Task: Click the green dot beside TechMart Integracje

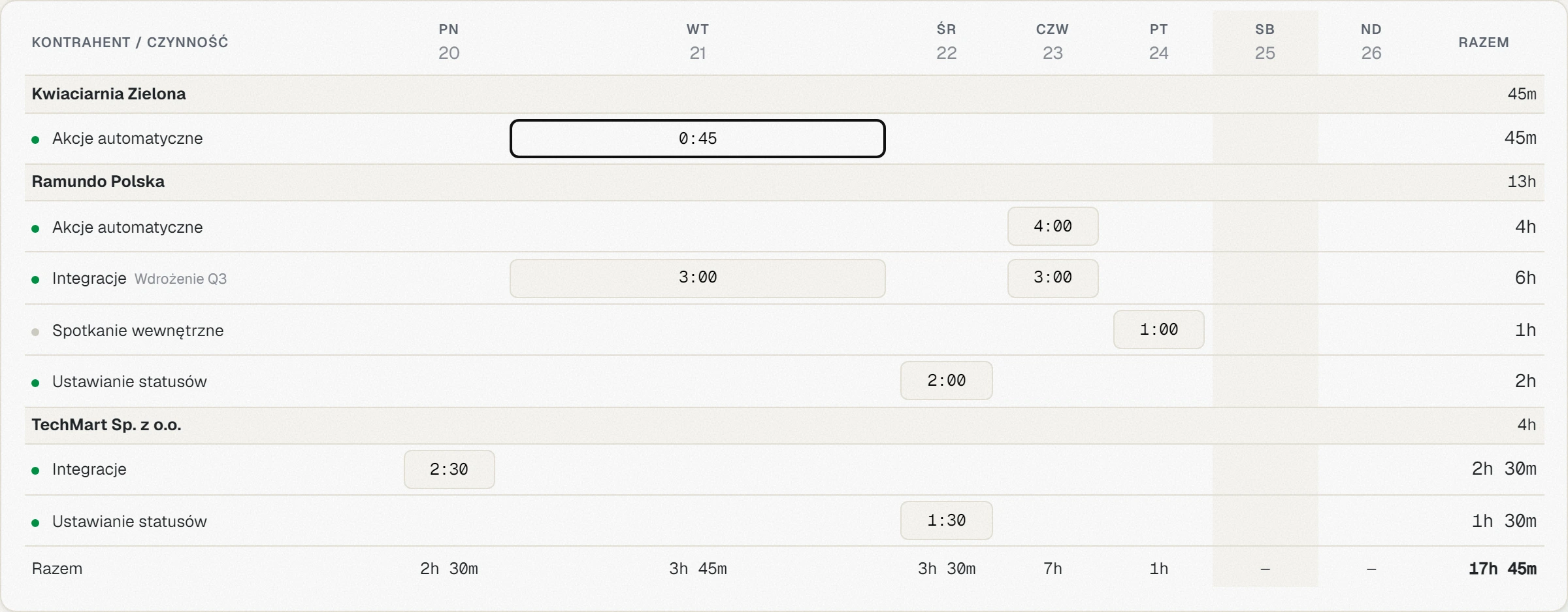Action: [x=35, y=471]
